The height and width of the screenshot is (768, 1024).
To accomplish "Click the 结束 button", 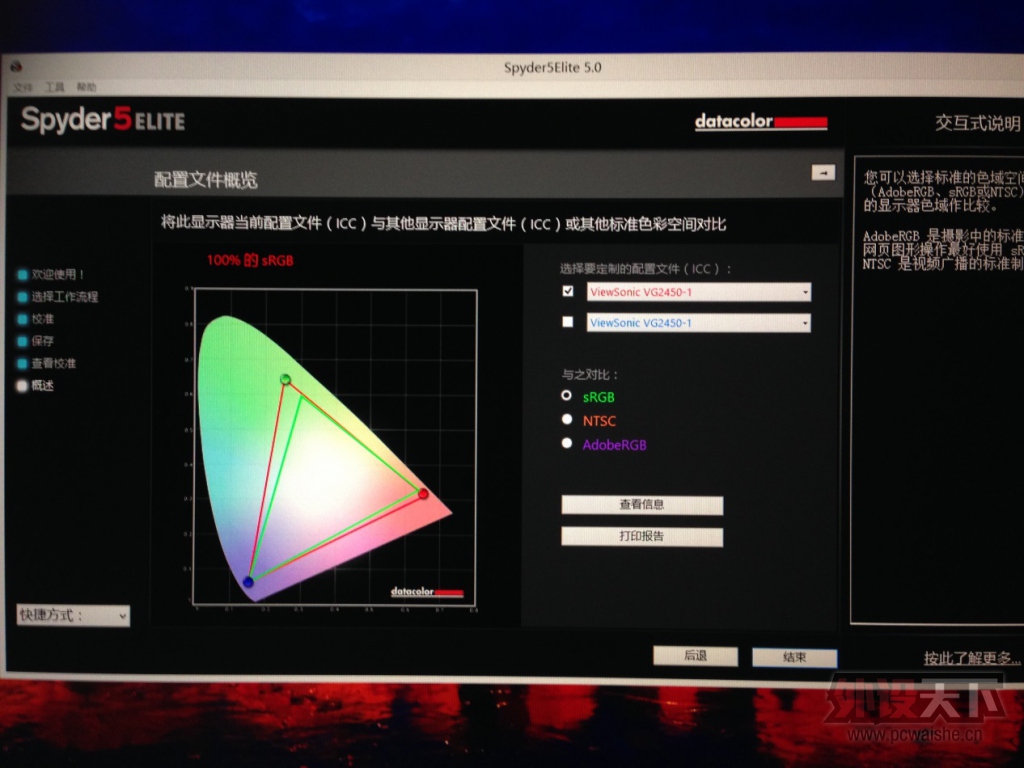I will 794,657.
